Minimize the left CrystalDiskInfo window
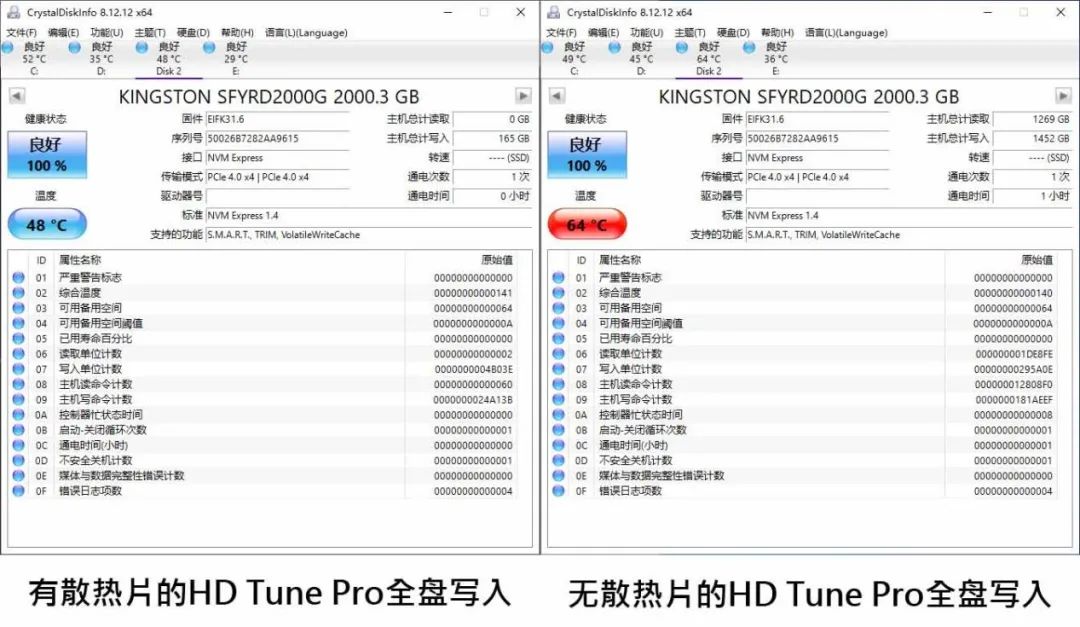 (448, 12)
